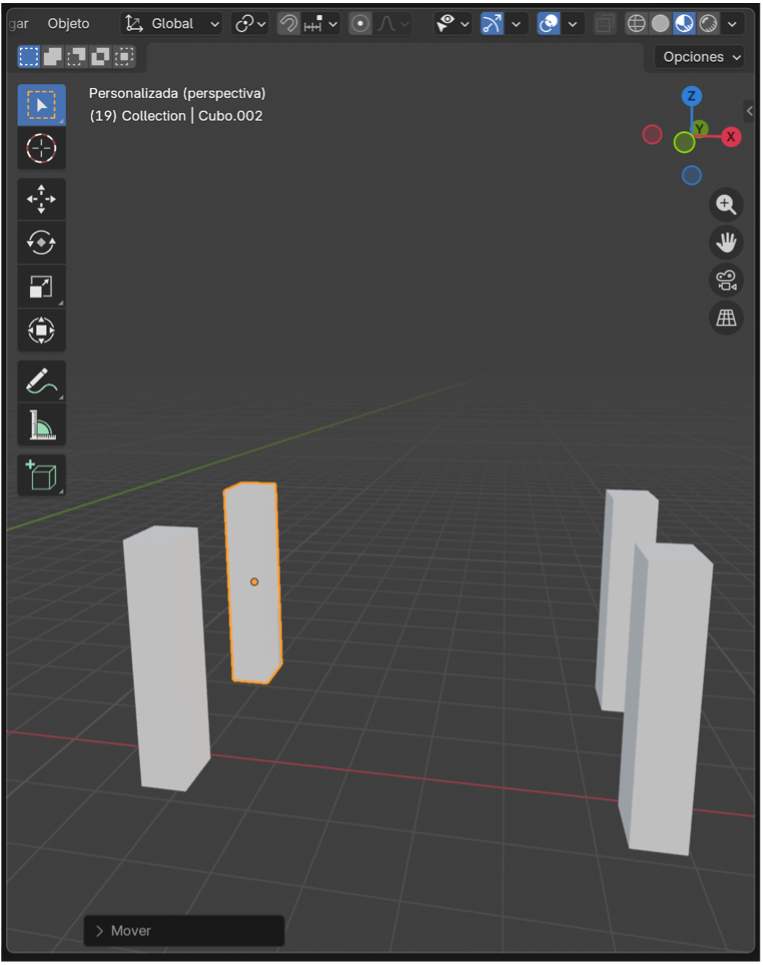The height and width of the screenshot is (965, 763).
Task: Set selection mode to subtract
Action: (76, 57)
